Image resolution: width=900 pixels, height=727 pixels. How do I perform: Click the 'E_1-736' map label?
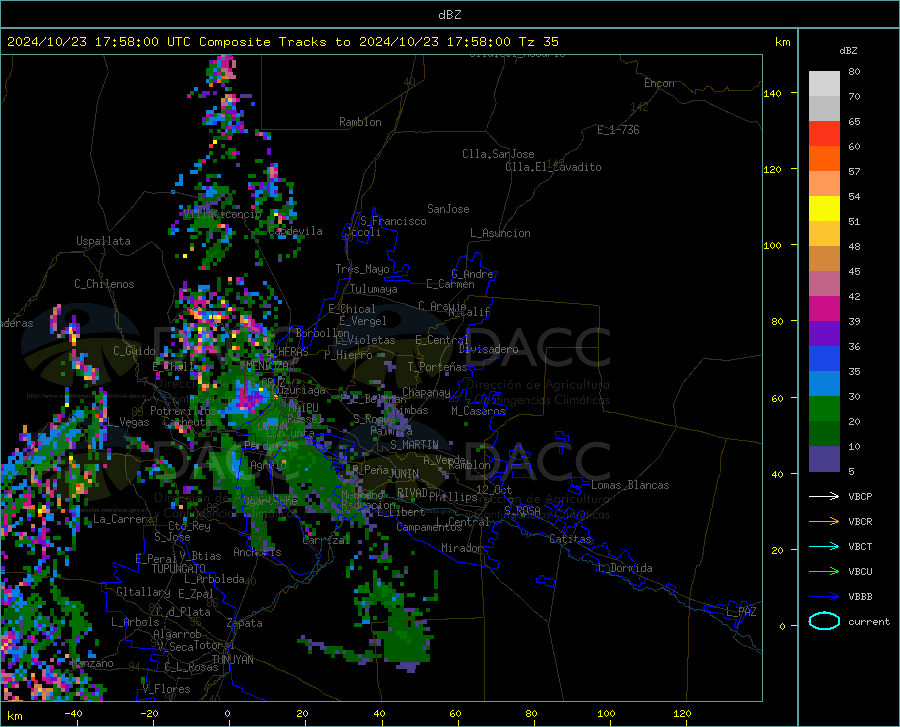coord(618,130)
